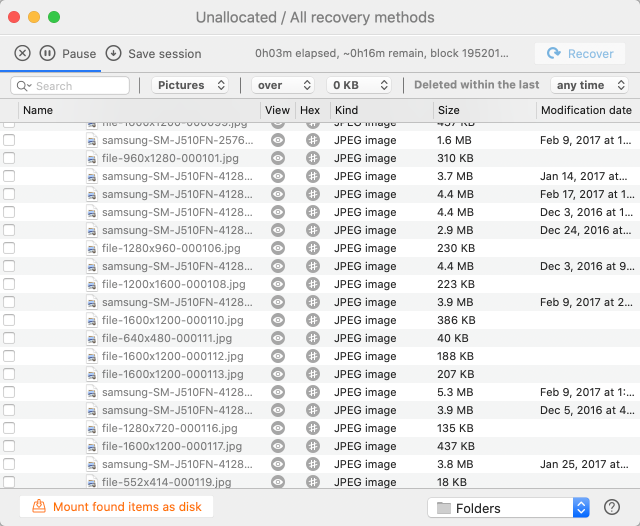Open the 0 KB size dropdown
The height and width of the screenshot is (526, 640).
[359, 85]
